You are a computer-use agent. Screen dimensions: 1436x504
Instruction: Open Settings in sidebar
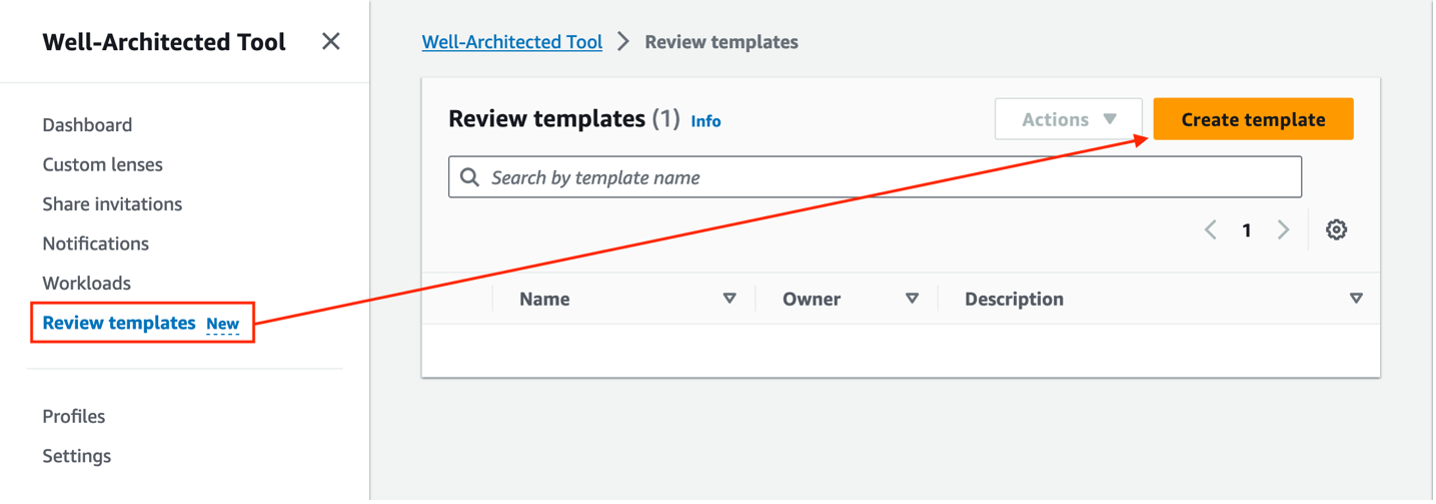[x=76, y=456]
